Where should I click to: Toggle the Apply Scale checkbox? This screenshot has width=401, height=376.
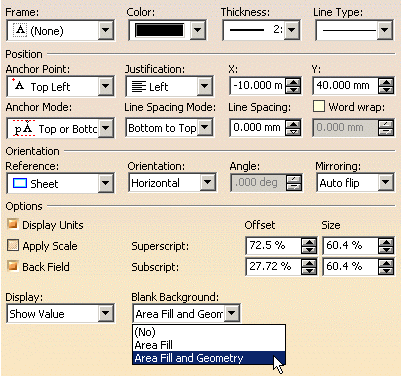13,246
